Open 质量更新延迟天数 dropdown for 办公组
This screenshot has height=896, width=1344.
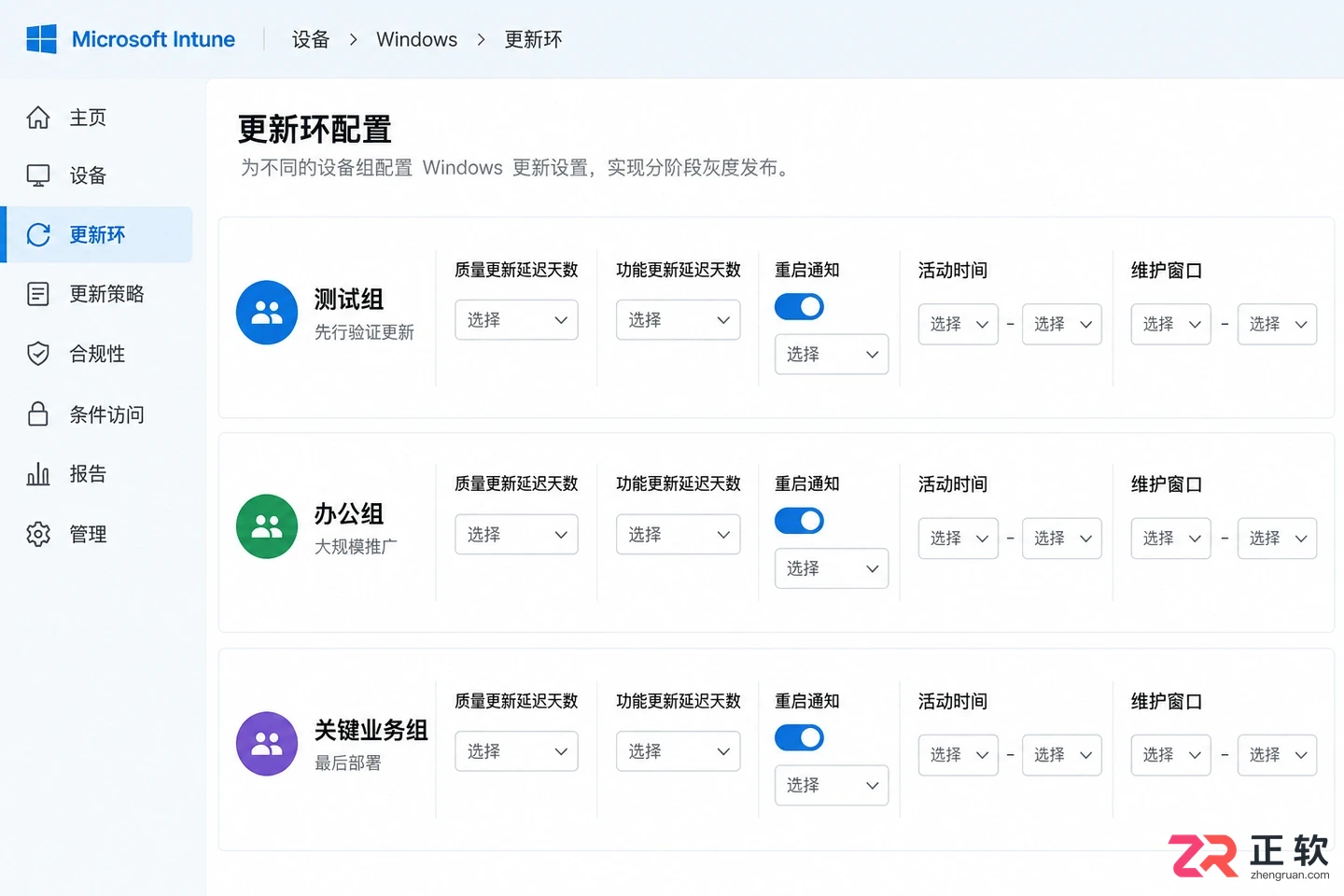(516, 535)
